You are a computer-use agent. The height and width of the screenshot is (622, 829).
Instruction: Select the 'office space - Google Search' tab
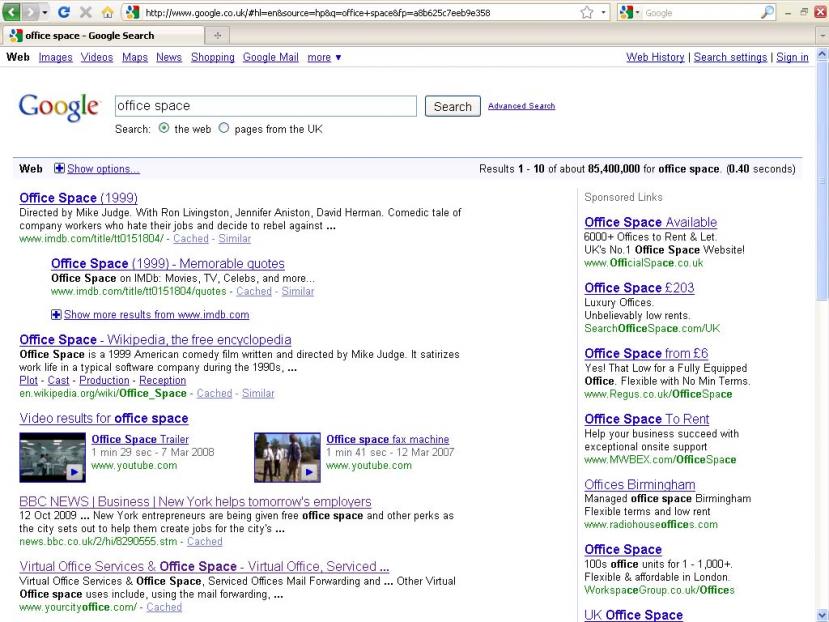(103, 35)
